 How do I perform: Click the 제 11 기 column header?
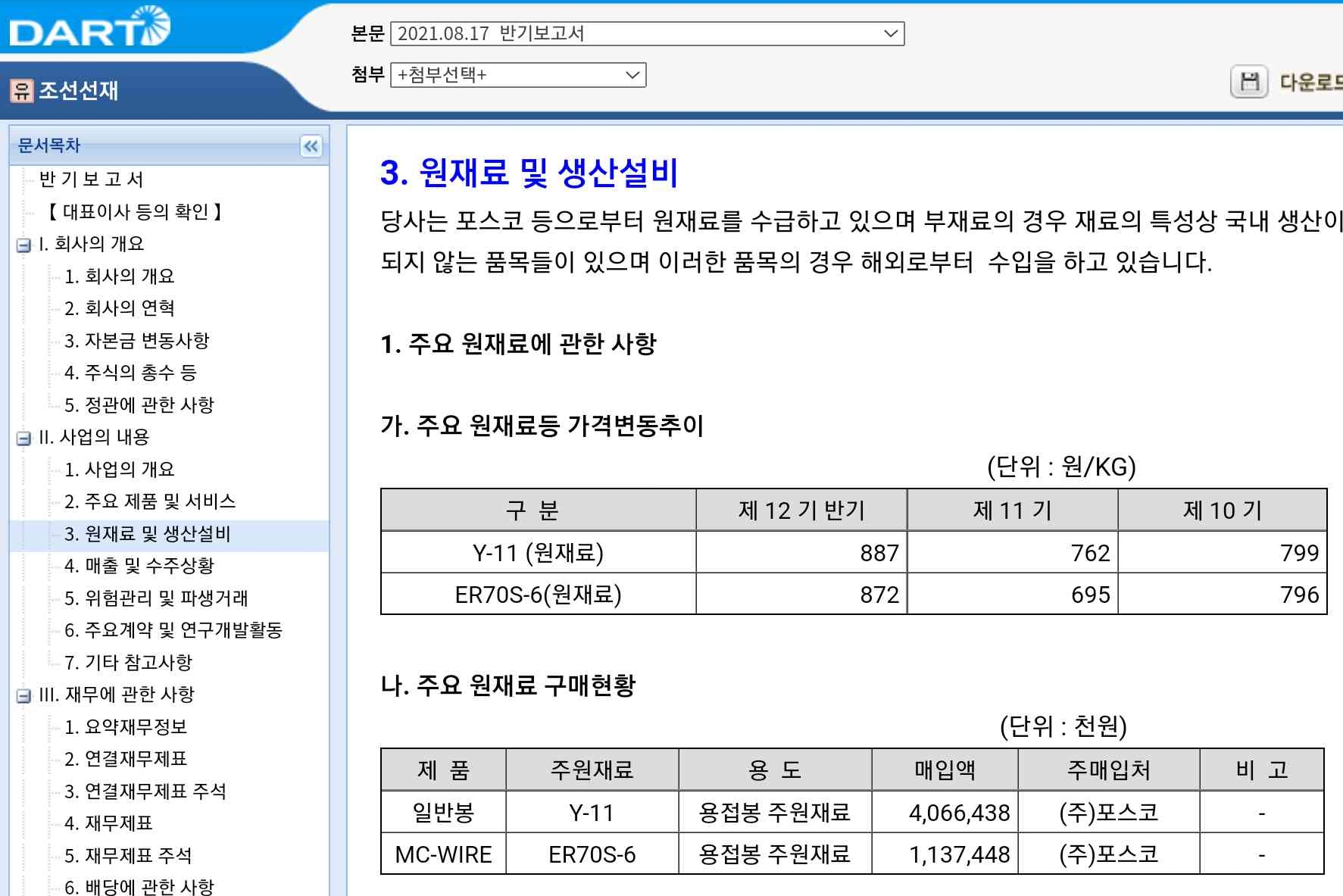(x=1012, y=510)
